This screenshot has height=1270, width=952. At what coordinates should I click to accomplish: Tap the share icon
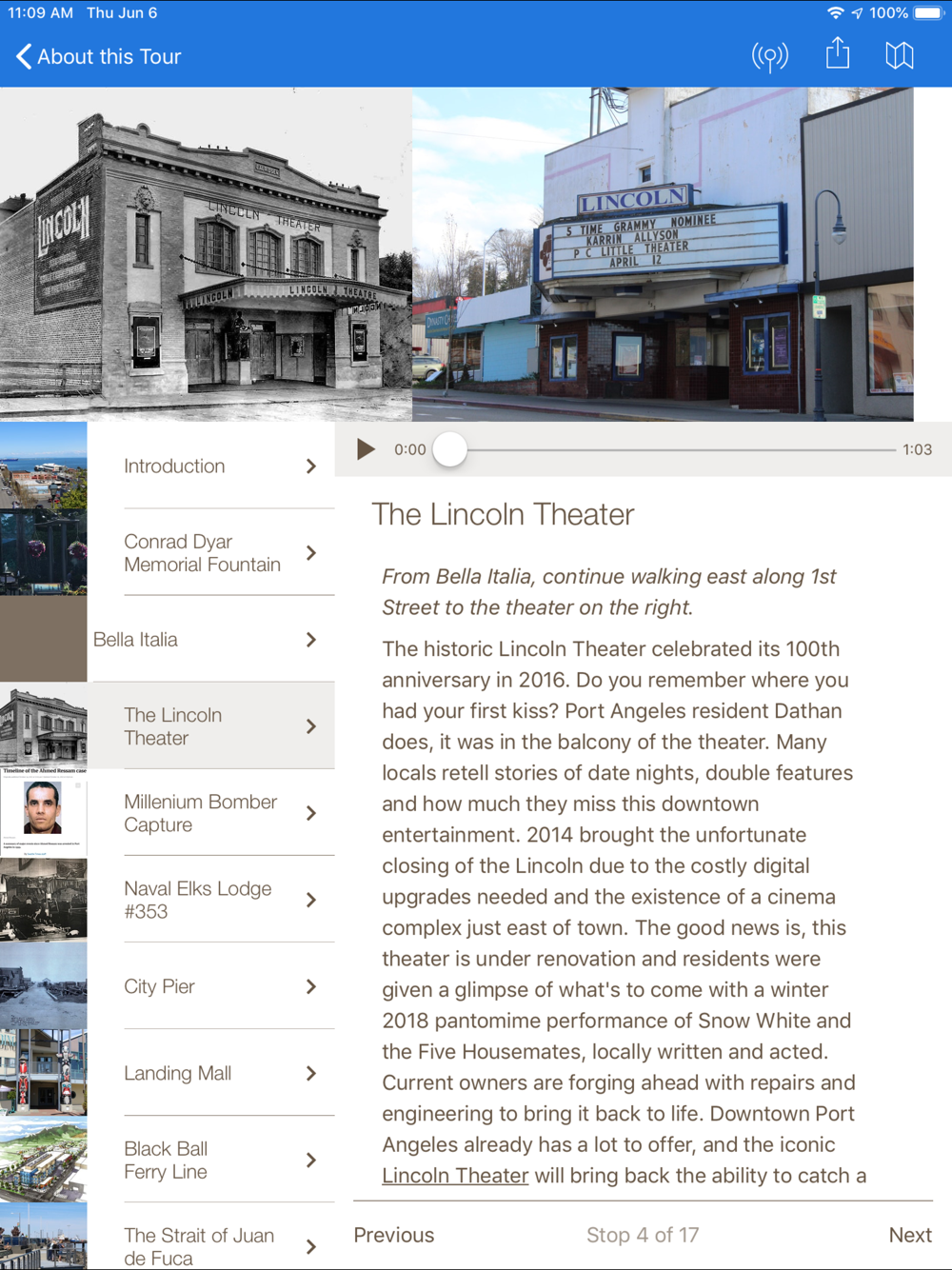click(x=838, y=53)
